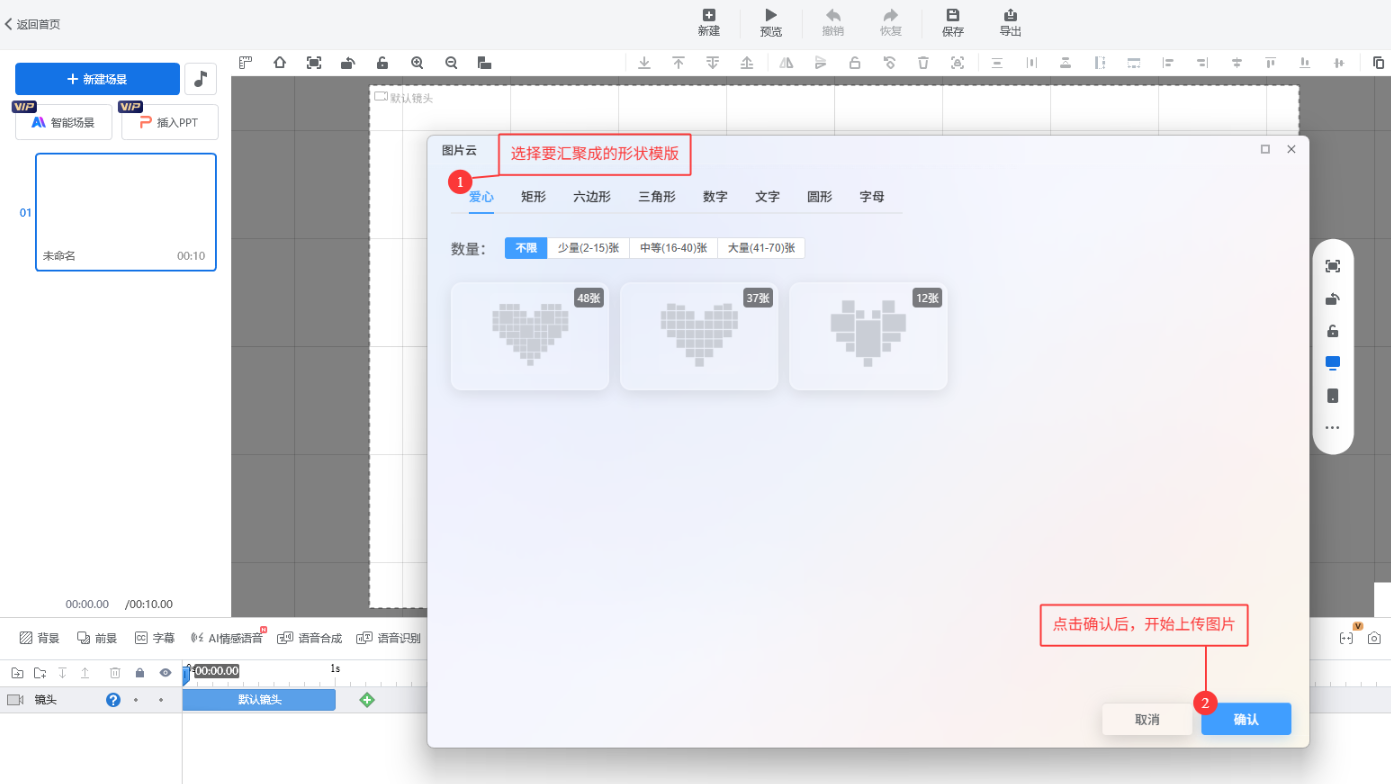Select the 大量(41-70)张 quantity filter
The height and width of the screenshot is (784, 1391).
[761, 248]
